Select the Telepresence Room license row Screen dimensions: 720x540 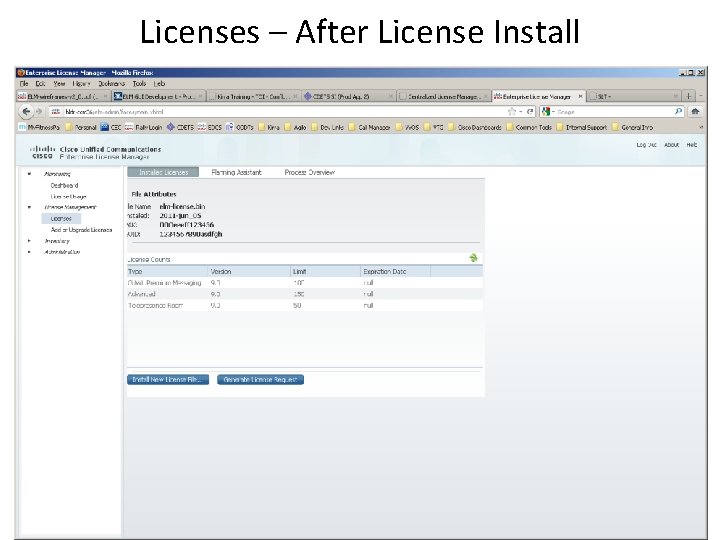click(x=305, y=305)
